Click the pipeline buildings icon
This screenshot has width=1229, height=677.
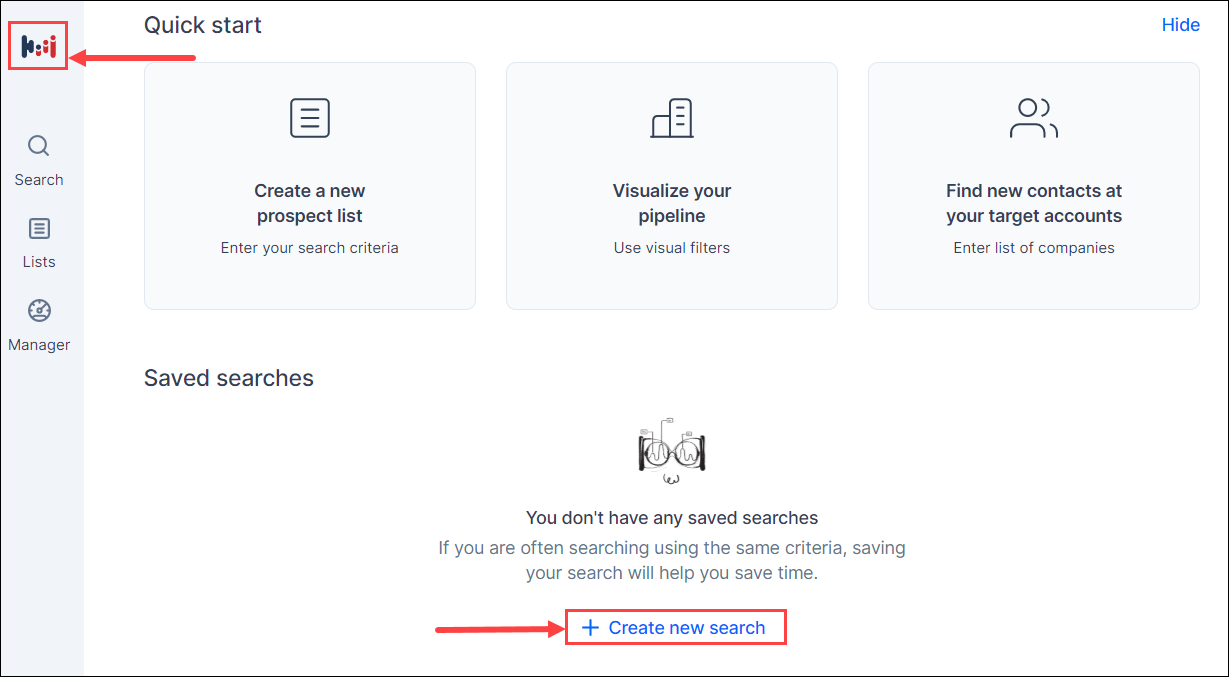[672, 118]
